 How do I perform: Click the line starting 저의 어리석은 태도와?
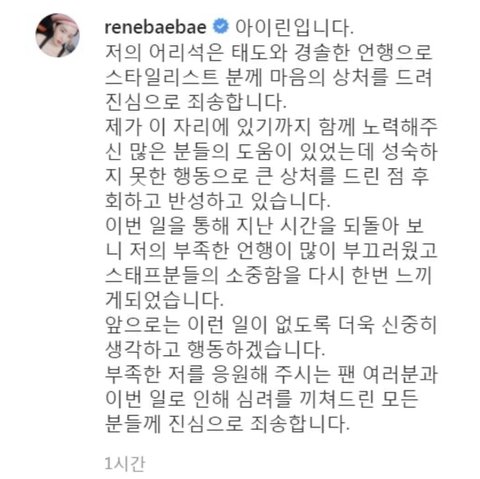click(x=269, y=52)
